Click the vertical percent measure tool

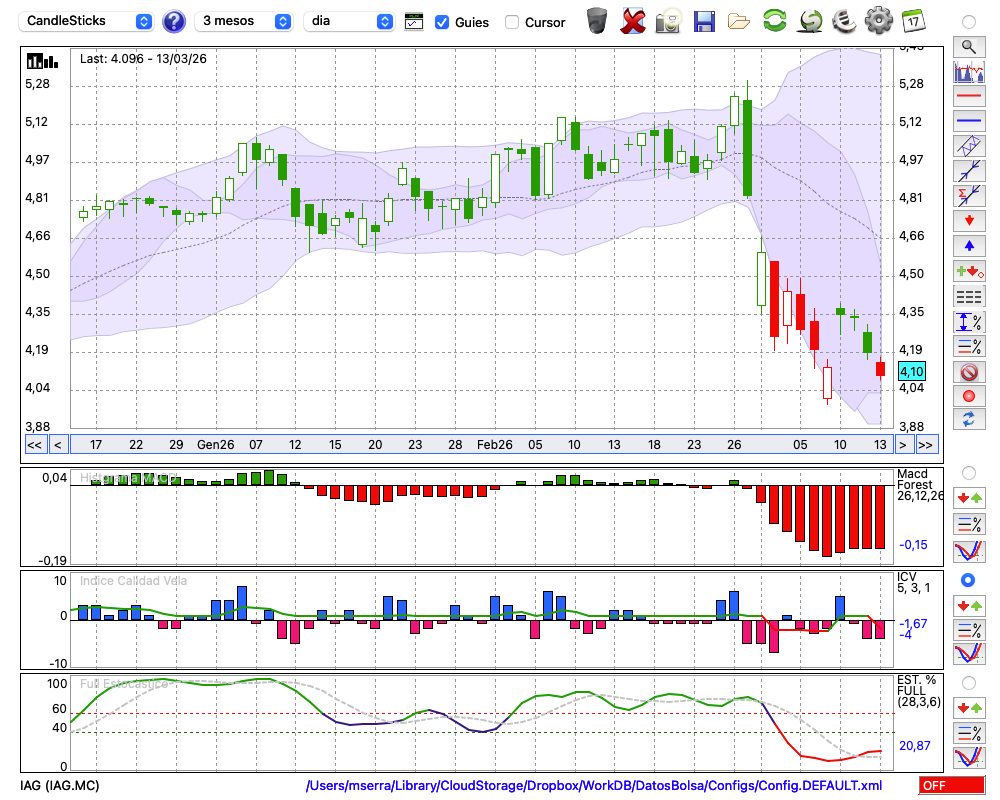(x=969, y=322)
